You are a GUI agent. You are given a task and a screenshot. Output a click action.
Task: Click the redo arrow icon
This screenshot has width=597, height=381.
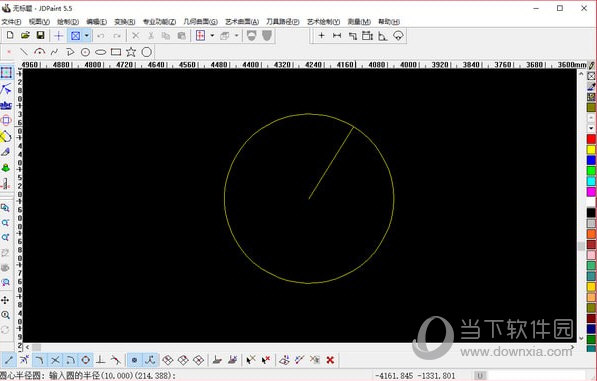117,36
